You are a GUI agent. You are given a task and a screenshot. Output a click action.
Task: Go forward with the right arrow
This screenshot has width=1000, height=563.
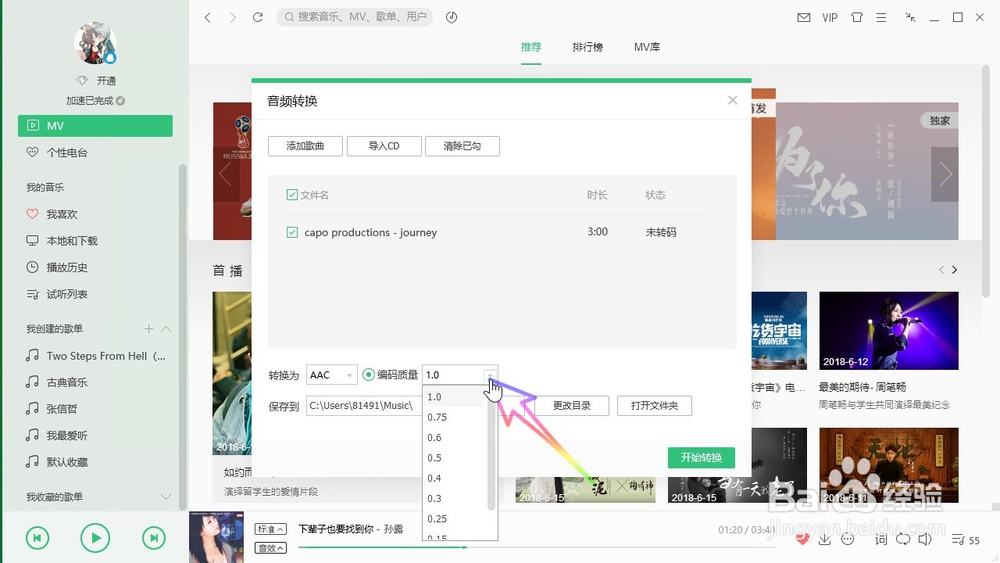pyautogui.click(x=233, y=17)
